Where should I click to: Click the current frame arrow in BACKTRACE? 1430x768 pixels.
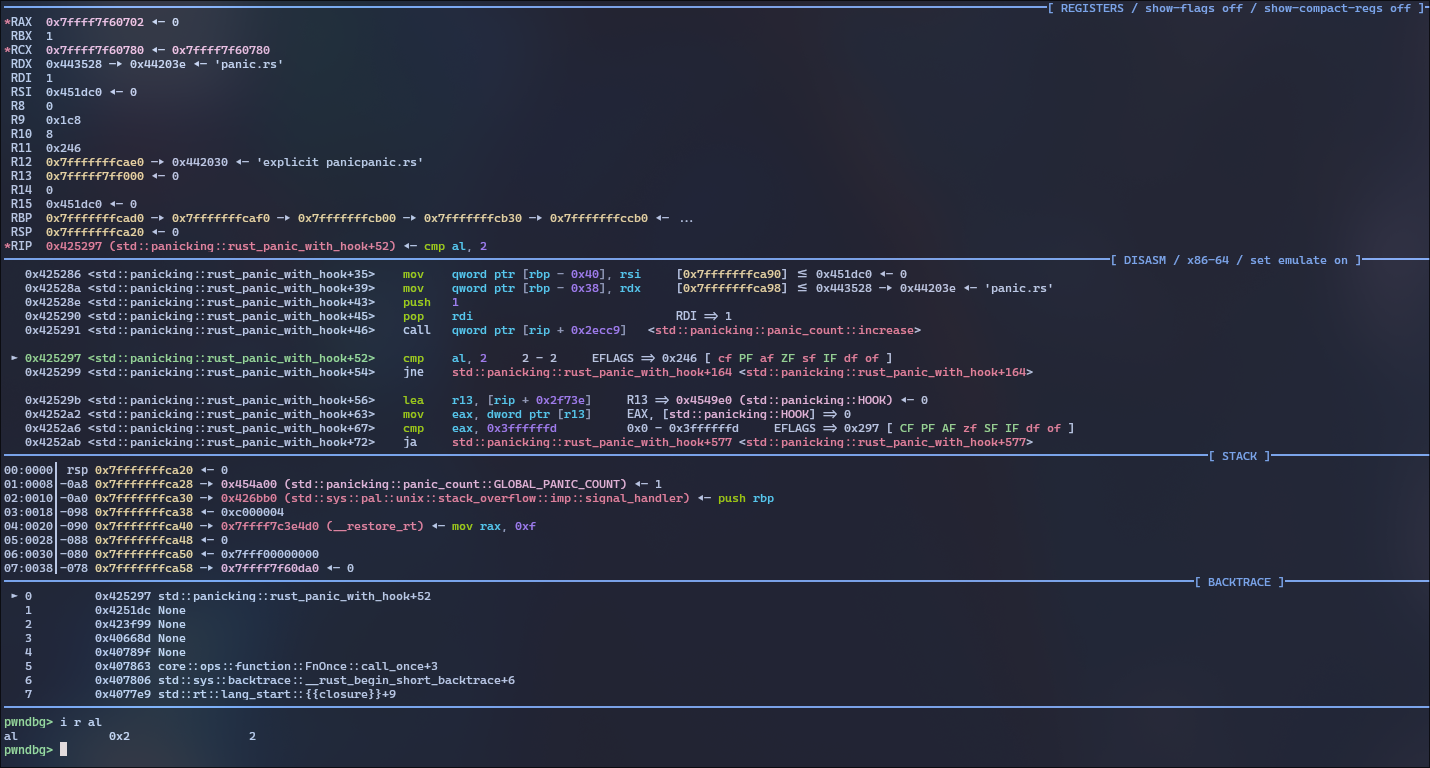tap(14, 596)
